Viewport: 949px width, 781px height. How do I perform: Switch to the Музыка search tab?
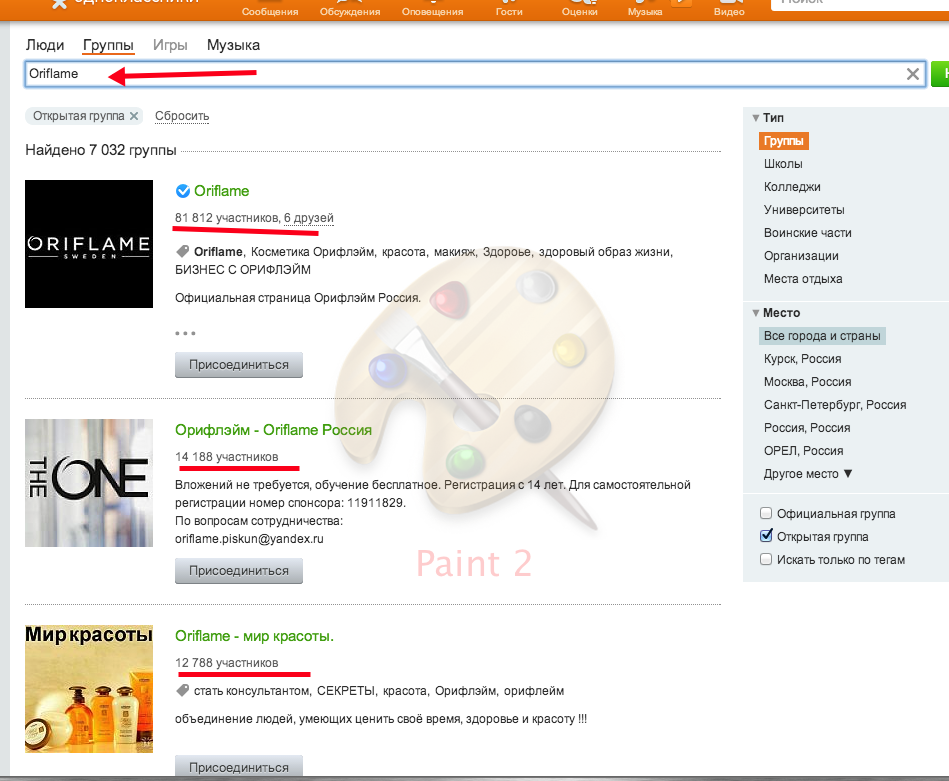pos(233,45)
